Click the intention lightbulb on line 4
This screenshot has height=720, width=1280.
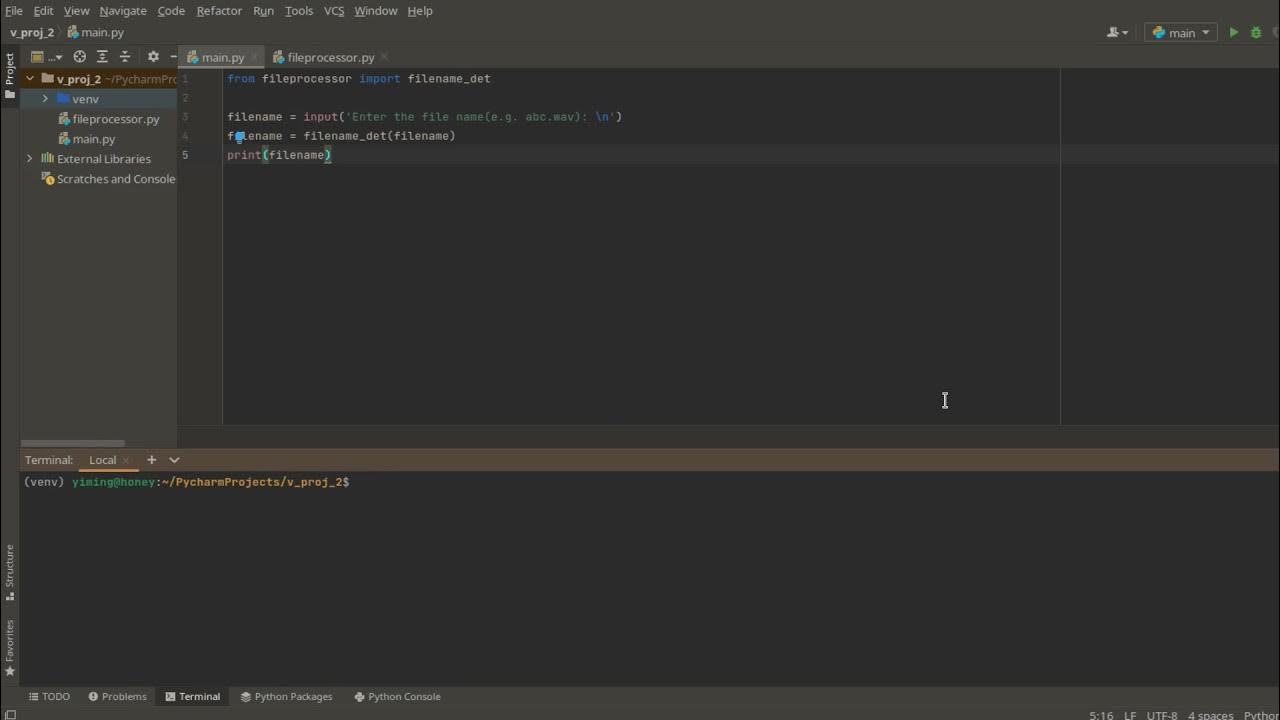(240, 137)
